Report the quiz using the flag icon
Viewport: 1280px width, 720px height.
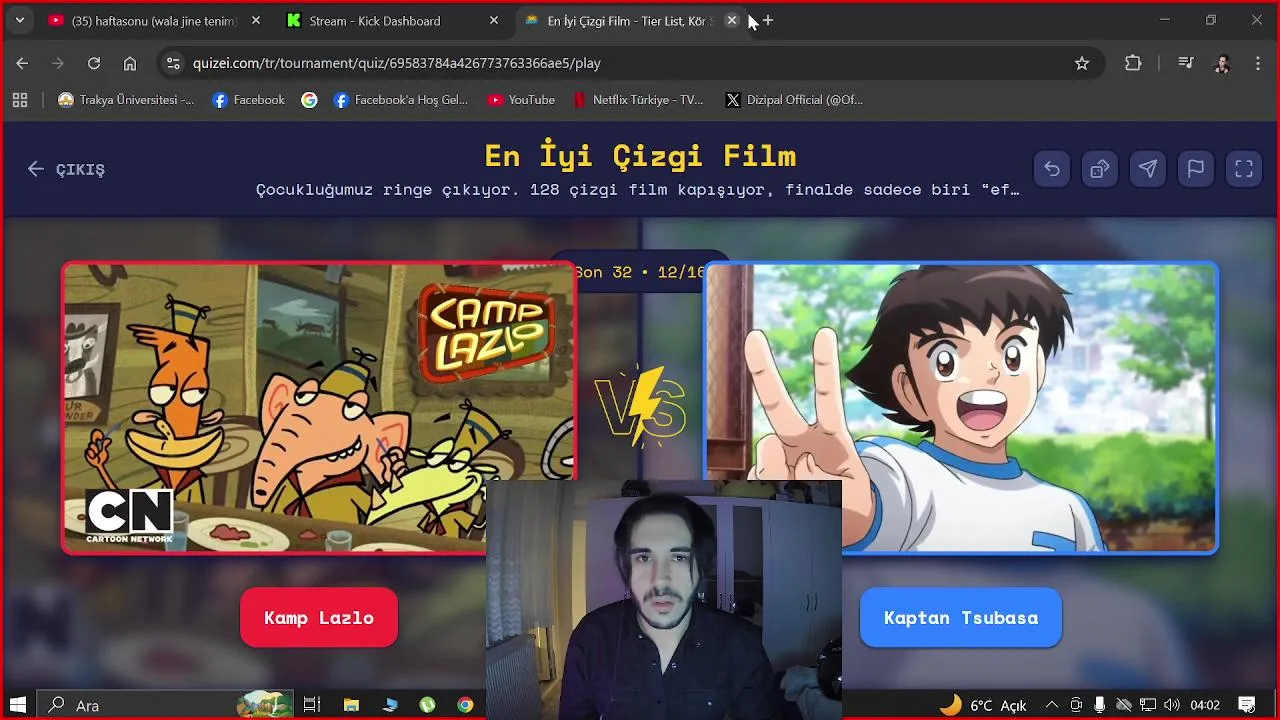(x=1196, y=169)
